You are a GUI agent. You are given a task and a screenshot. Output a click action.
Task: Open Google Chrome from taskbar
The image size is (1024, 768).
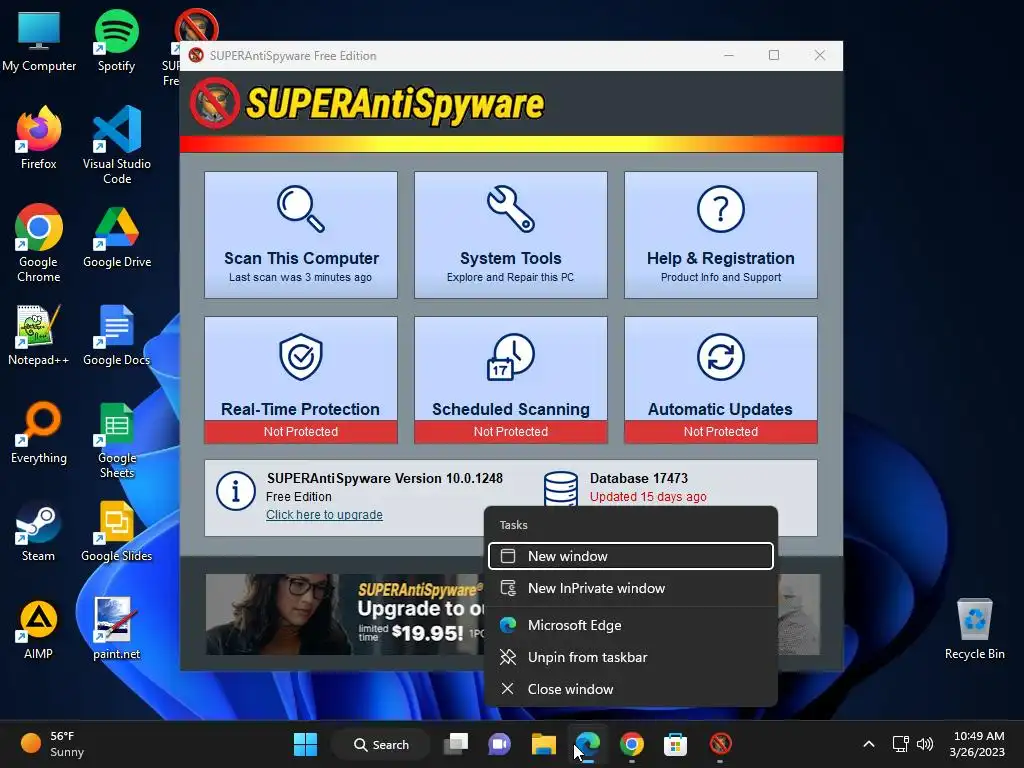[632, 744]
